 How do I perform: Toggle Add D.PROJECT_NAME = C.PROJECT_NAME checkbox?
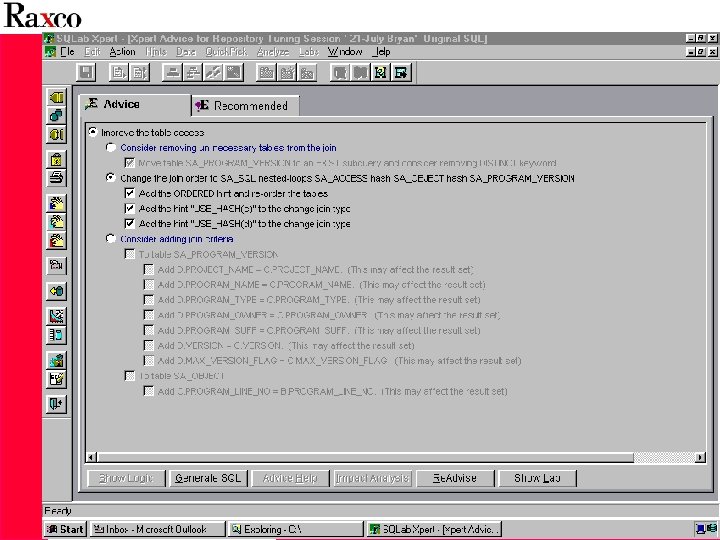pyautogui.click(x=149, y=269)
